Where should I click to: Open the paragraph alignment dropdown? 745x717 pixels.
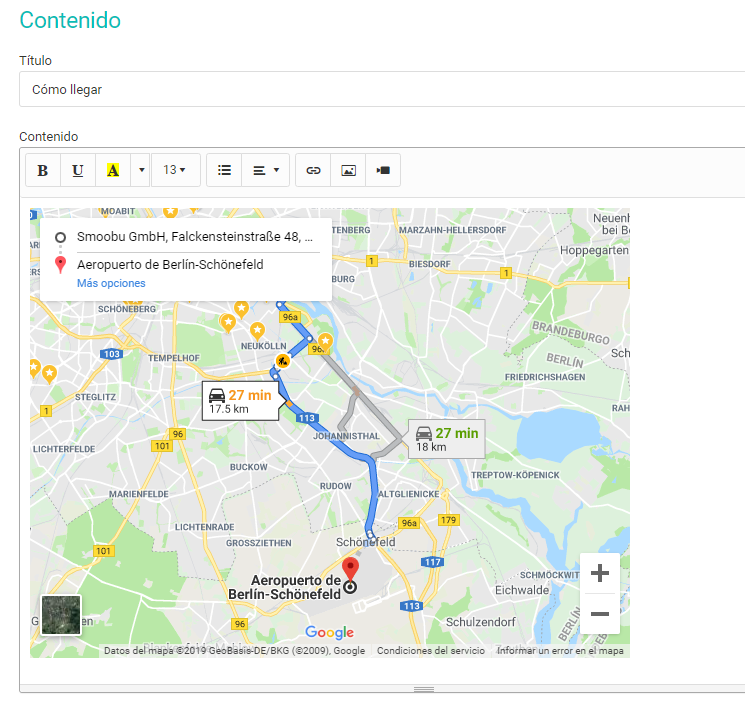(x=266, y=170)
